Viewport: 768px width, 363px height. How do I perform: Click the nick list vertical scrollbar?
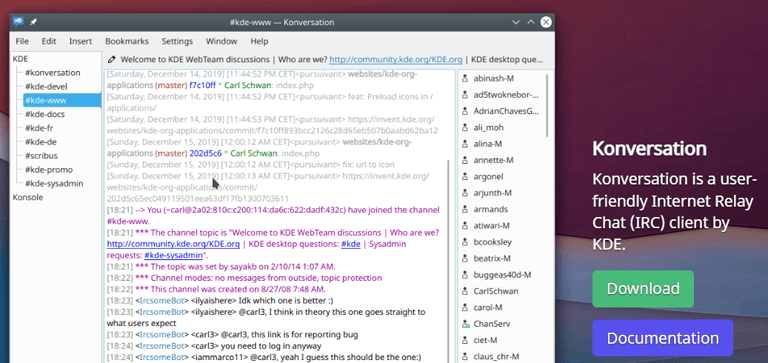tap(547, 105)
